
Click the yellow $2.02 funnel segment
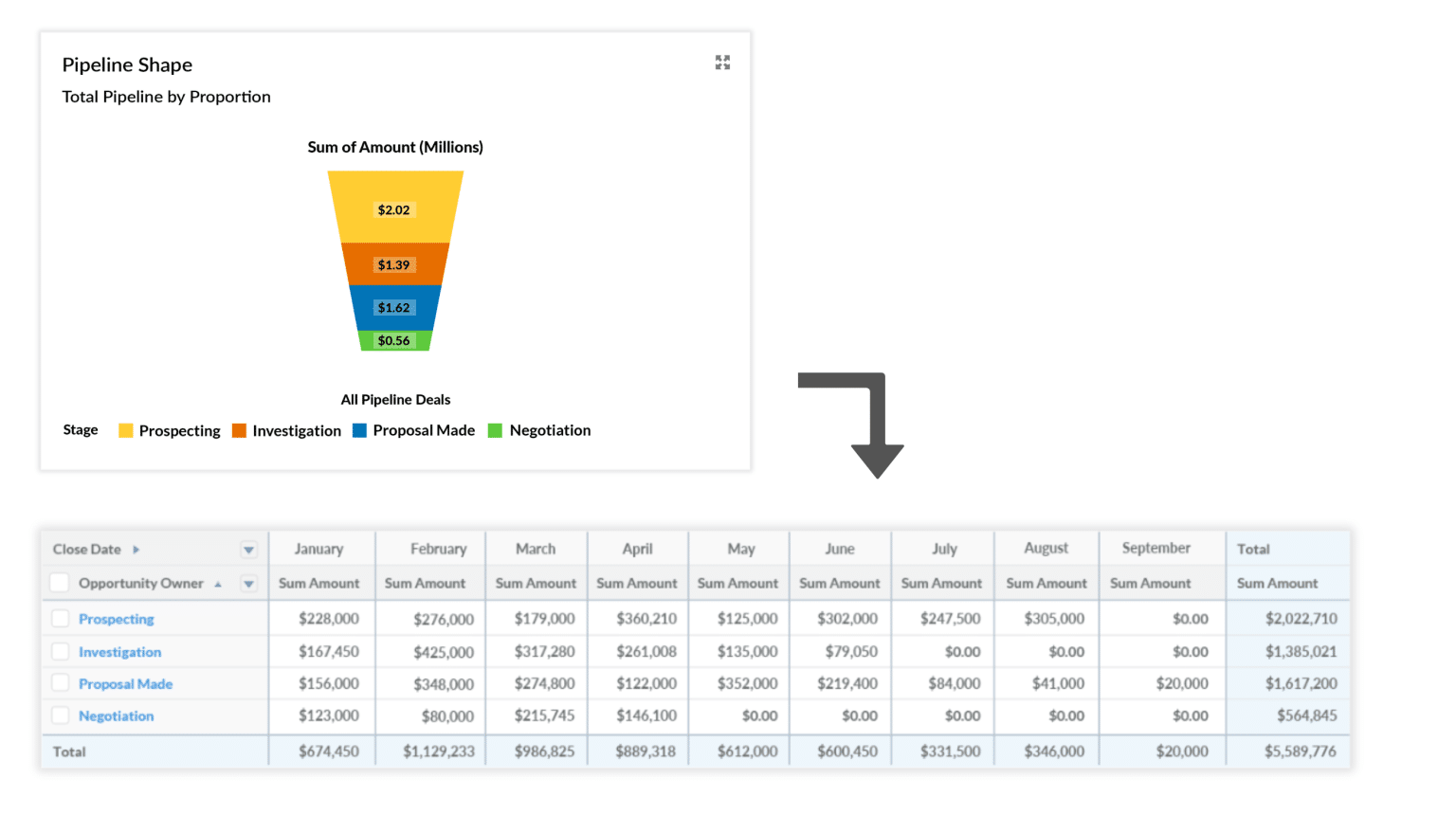(x=395, y=208)
